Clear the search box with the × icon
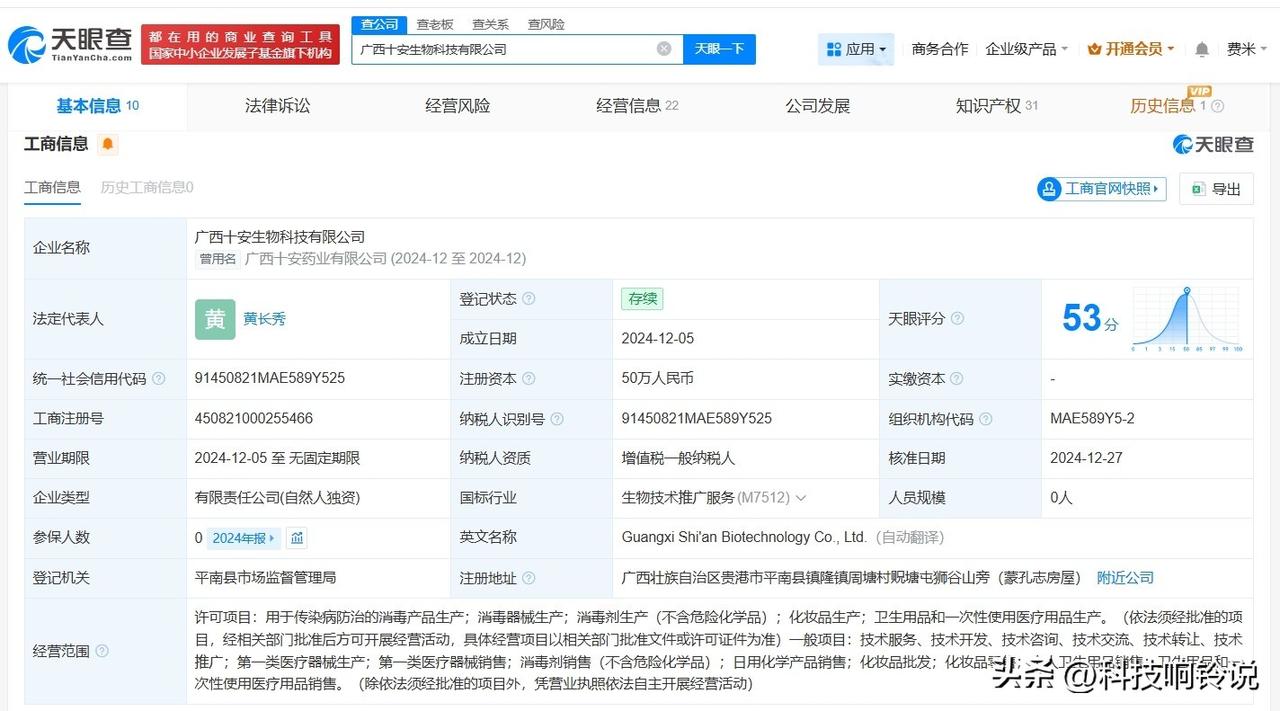1280x711 pixels. pos(663,48)
